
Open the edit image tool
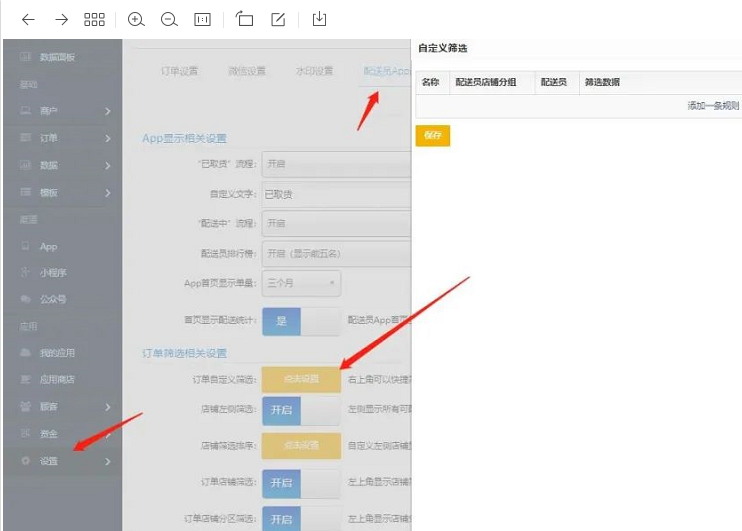pos(278,19)
